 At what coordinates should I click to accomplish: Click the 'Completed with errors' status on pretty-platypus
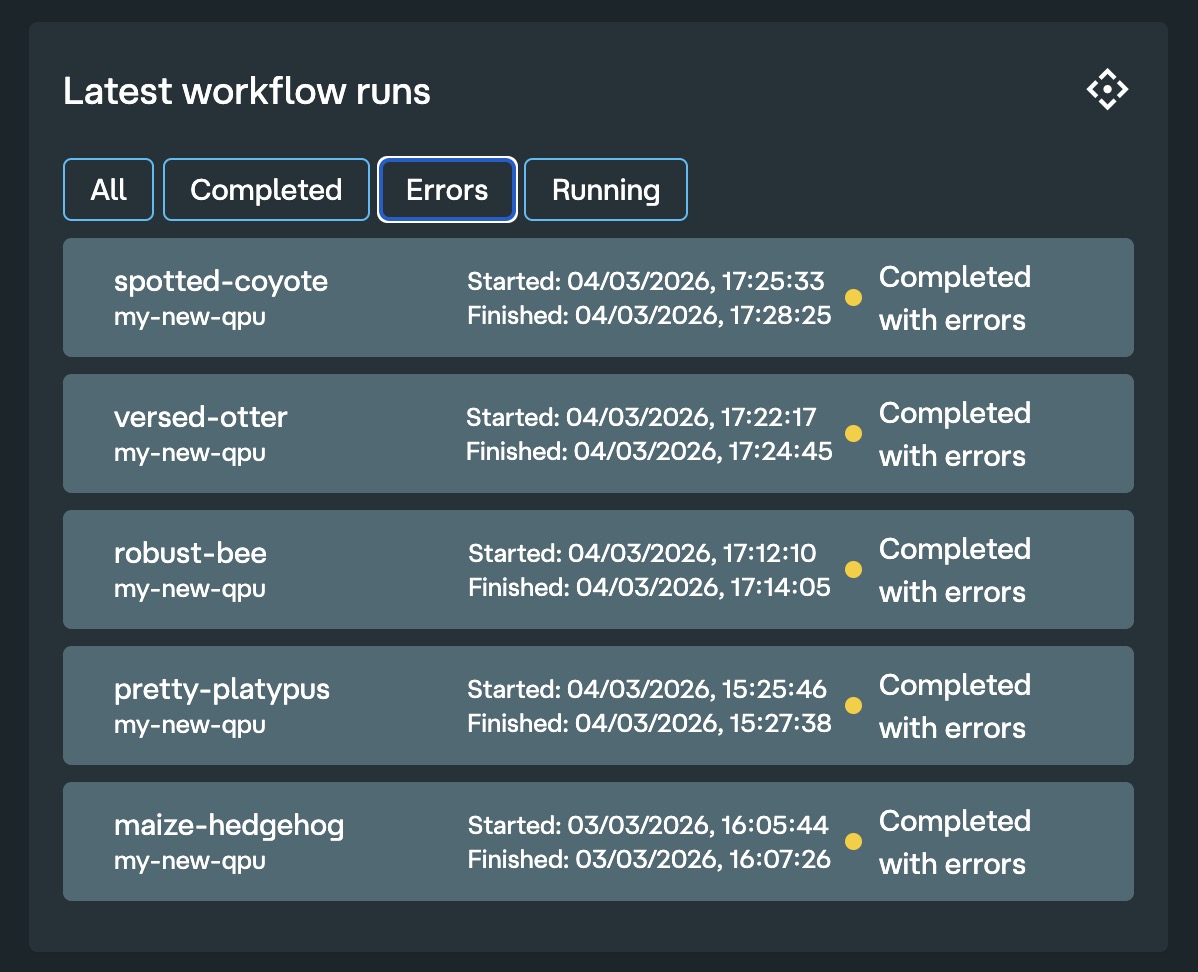[x=954, y=706]
